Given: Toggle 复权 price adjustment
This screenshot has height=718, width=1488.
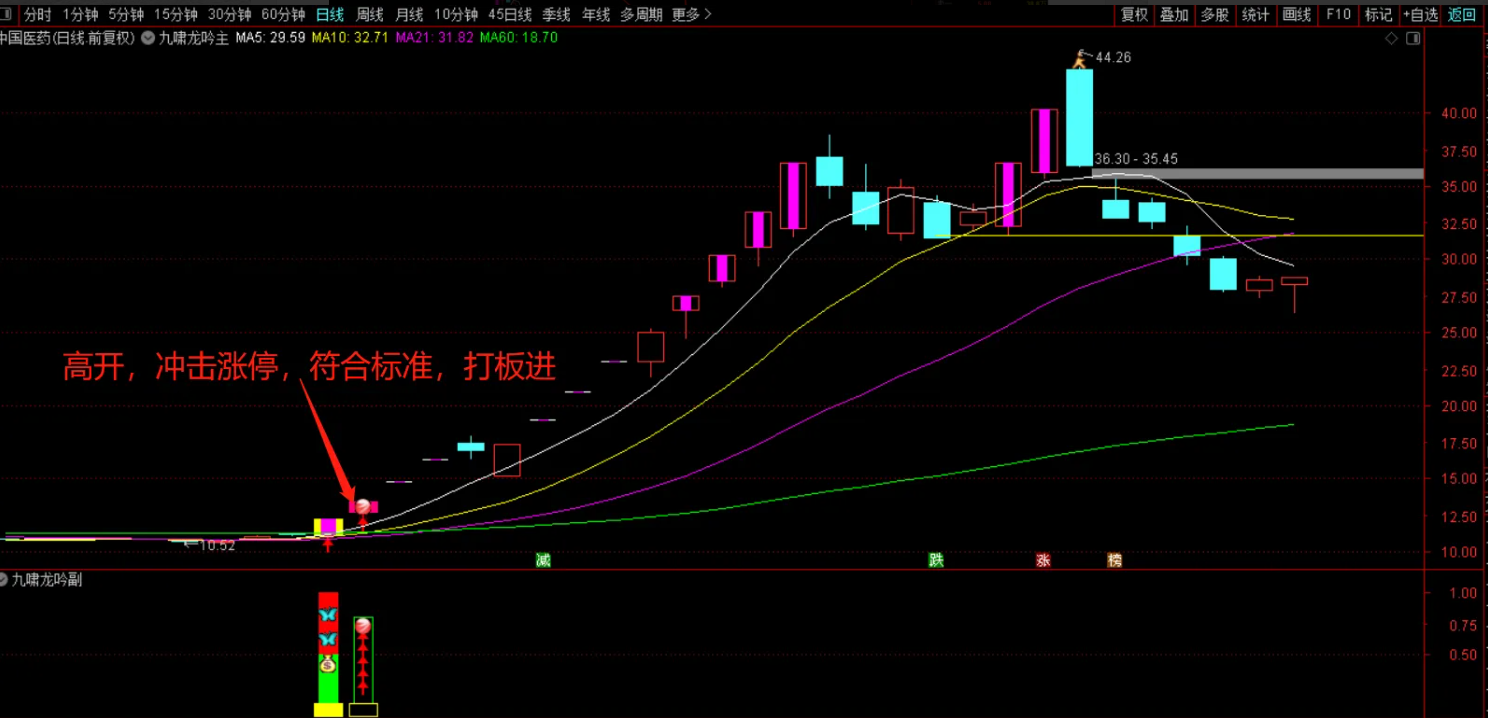Looking at the screenshot, I should [x=1134, y=14].
